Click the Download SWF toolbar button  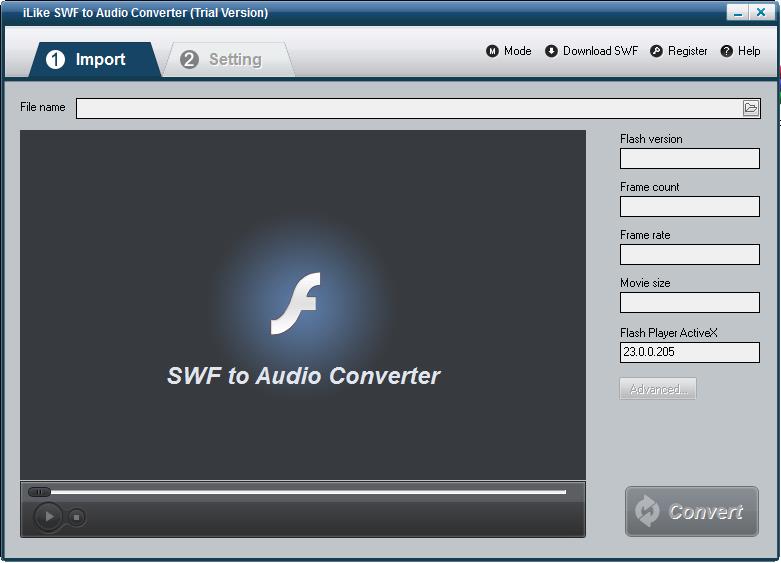click(x=591, y=51)
